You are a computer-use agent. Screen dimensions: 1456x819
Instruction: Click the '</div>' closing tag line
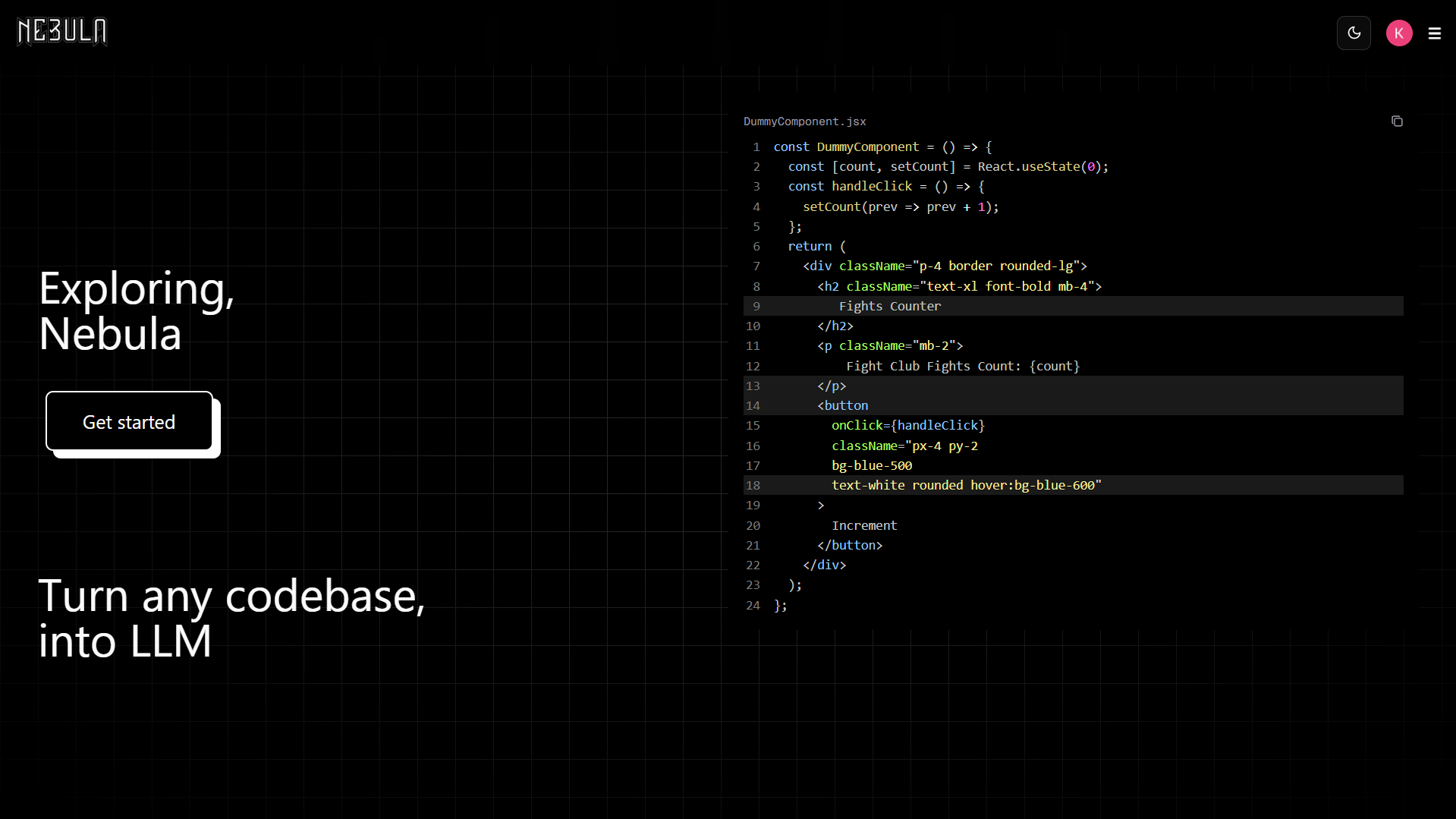1074,565
